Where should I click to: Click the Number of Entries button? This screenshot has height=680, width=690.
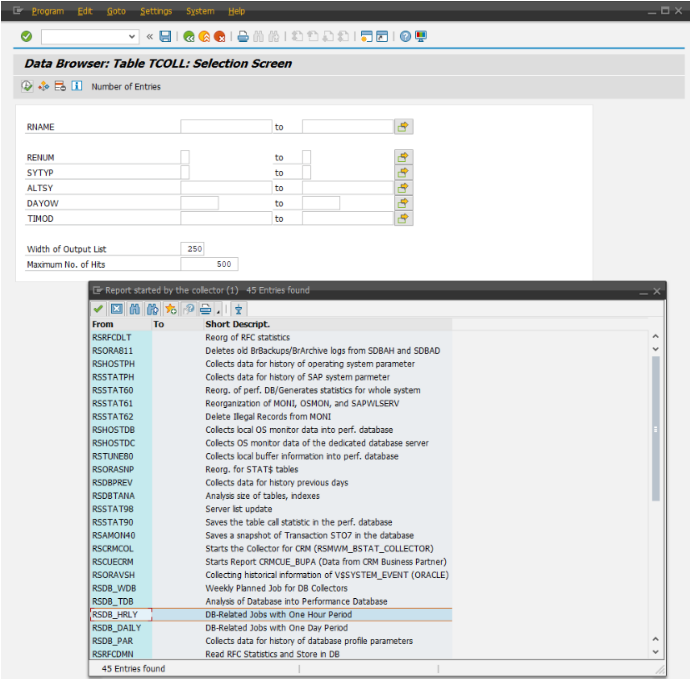pyautogui.click(x=126, y=87)
